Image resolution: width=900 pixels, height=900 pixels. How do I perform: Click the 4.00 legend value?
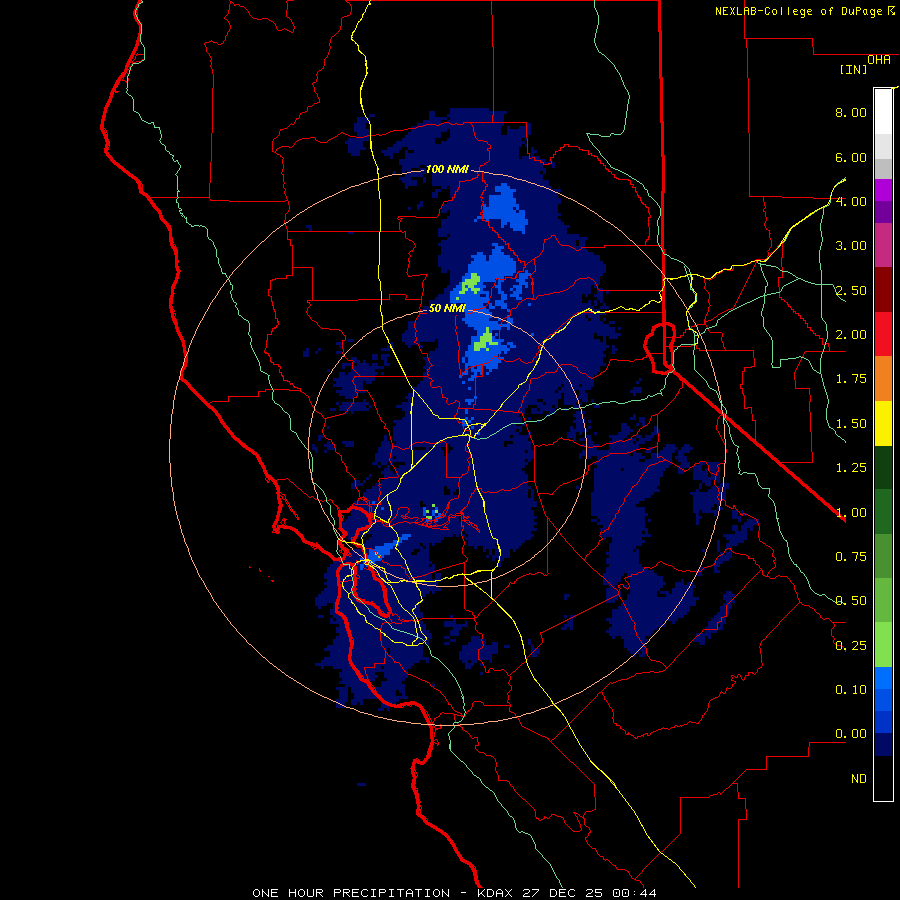coord(851,201)
